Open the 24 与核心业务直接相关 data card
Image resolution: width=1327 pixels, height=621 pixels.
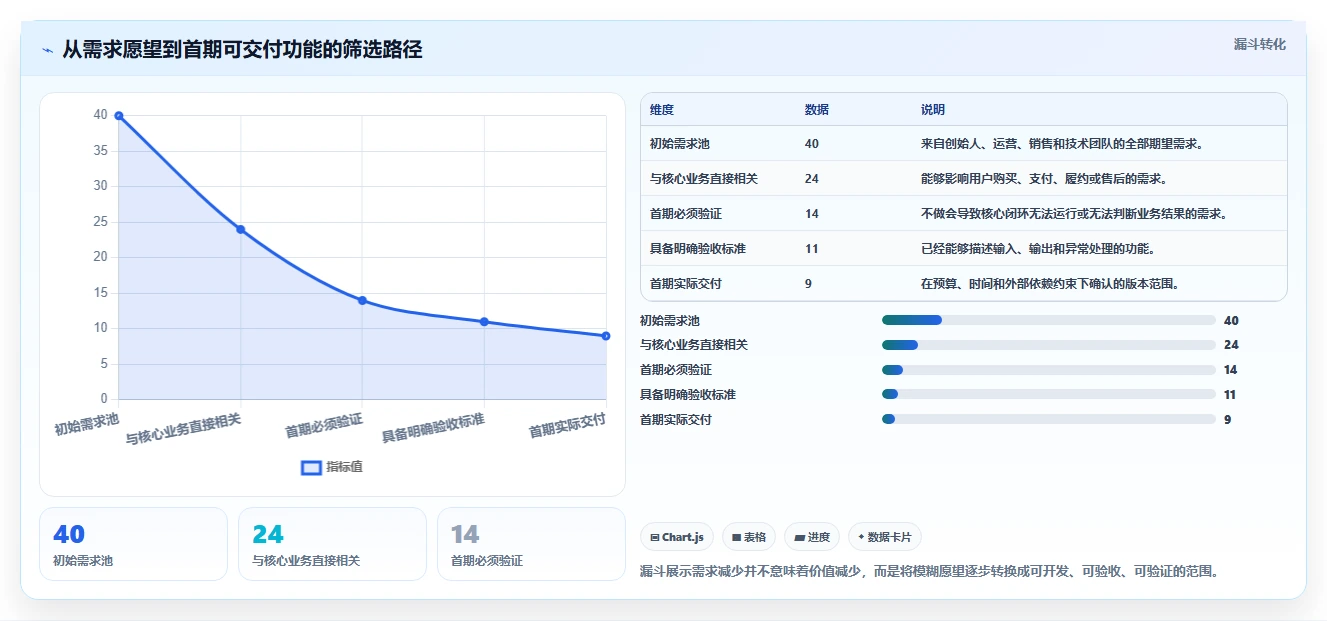tap(332, 544)
